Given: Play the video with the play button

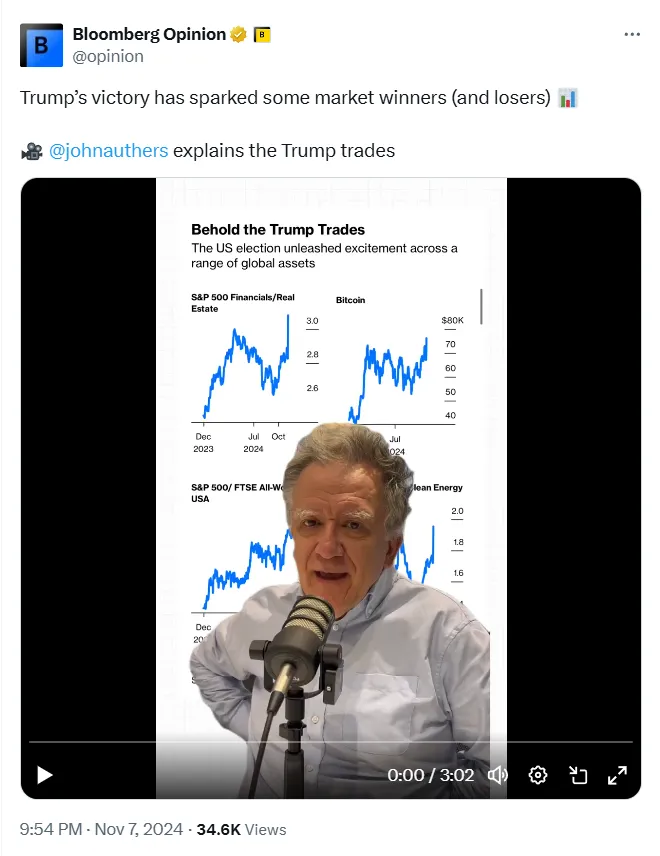Looking at the screenshot, I should [x=44, y=774].
